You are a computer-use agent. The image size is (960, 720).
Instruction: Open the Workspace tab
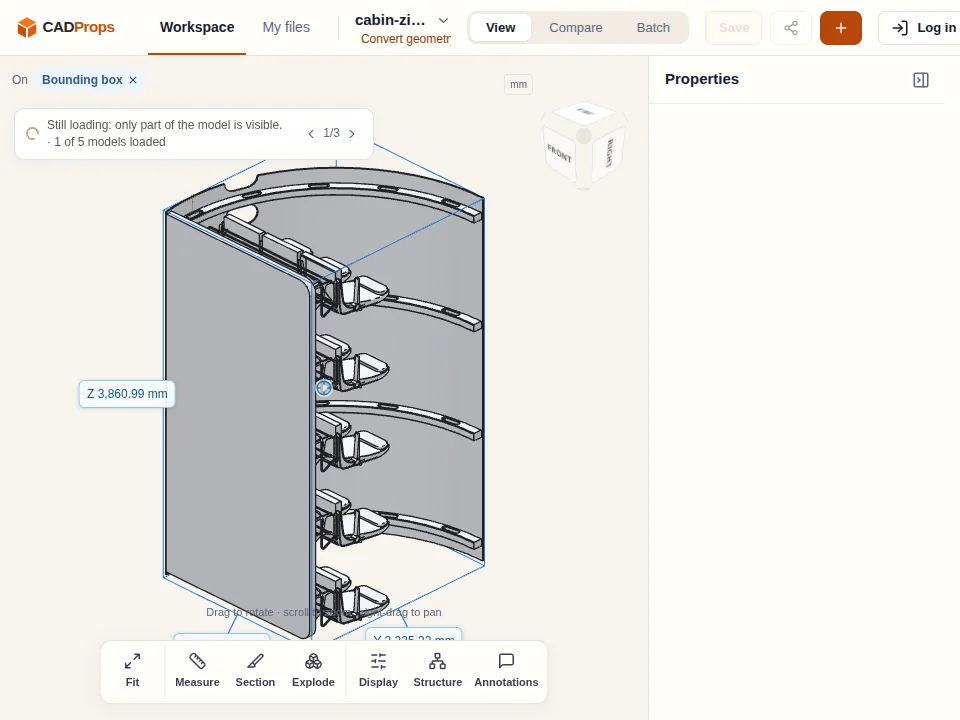point(197,28)
